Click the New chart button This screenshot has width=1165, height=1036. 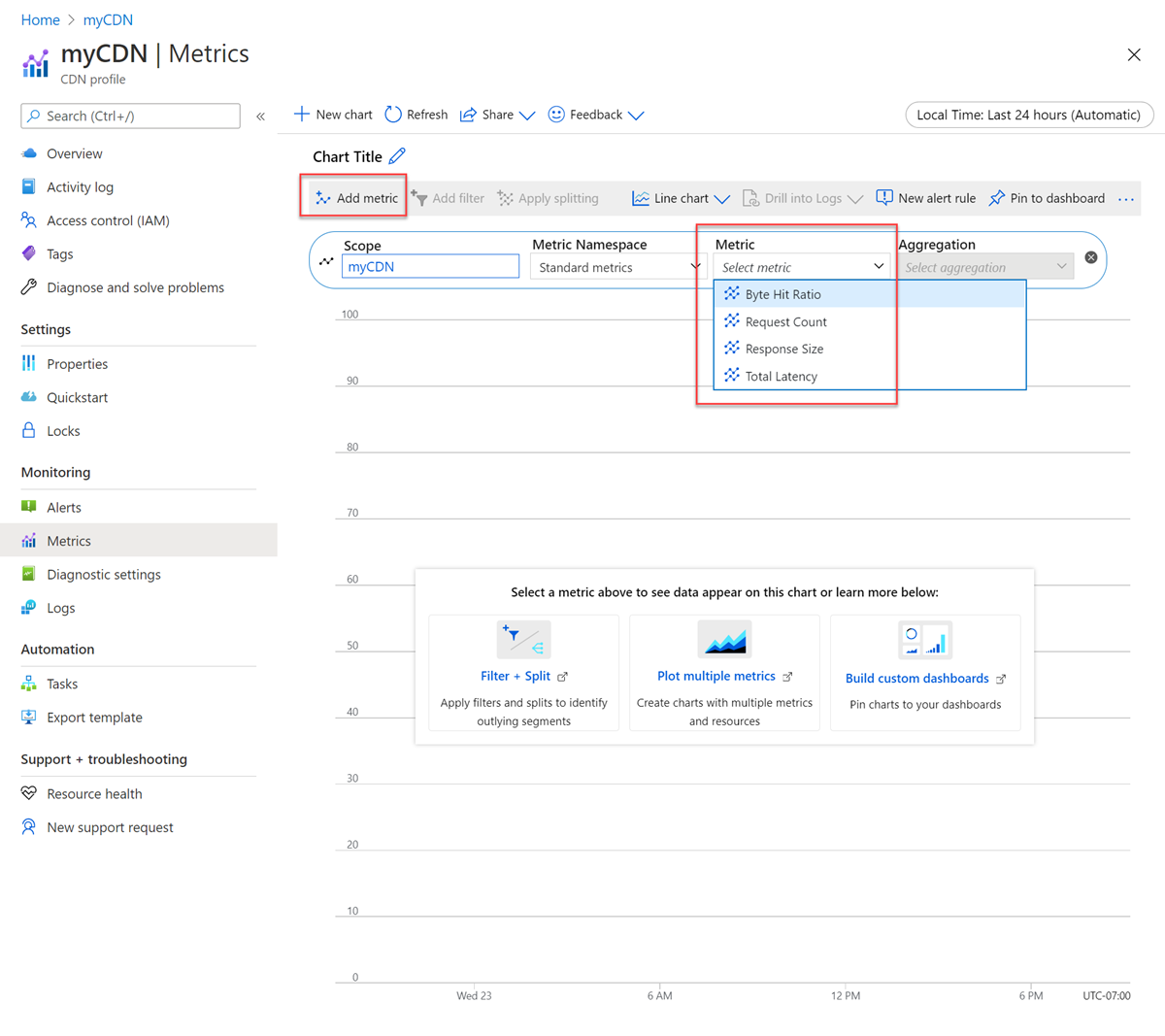[x=333, y=115]
